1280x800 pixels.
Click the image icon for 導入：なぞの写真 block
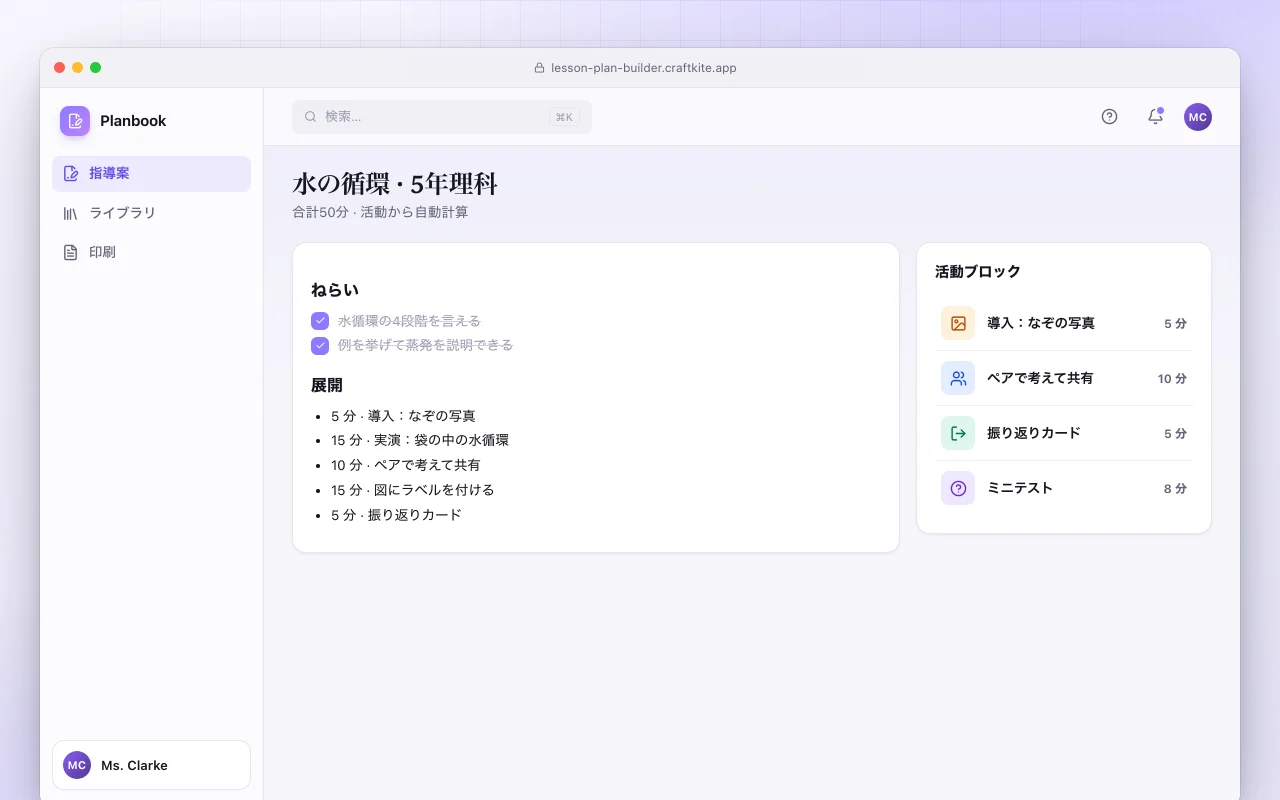pyautogui.click(x=958, y=323)
